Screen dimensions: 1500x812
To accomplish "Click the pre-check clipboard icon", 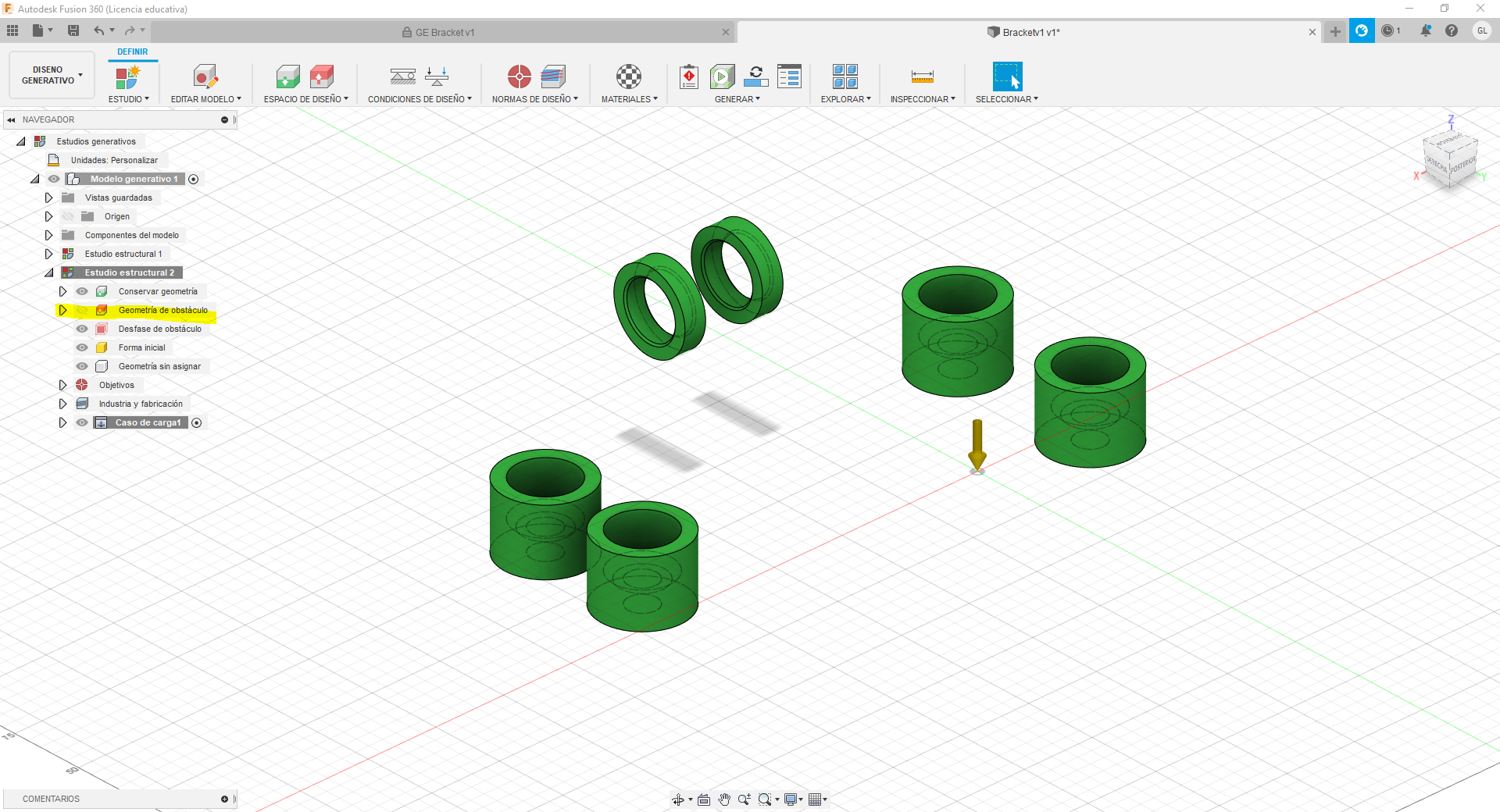I will [689, 77].
